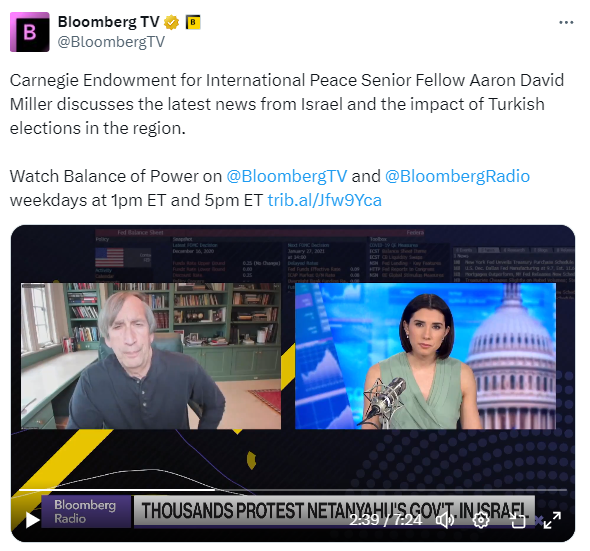Screen dimensions: 590x551
Task: Open the three-dot more options menu
Action: (x=566, y=23)
